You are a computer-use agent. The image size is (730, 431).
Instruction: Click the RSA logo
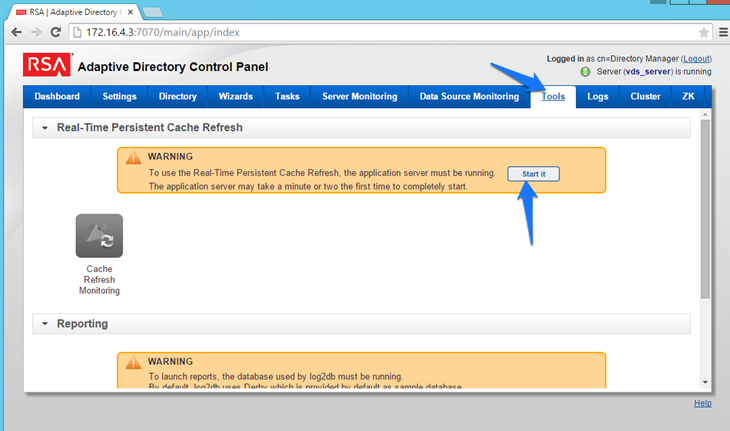pos(47,65)
